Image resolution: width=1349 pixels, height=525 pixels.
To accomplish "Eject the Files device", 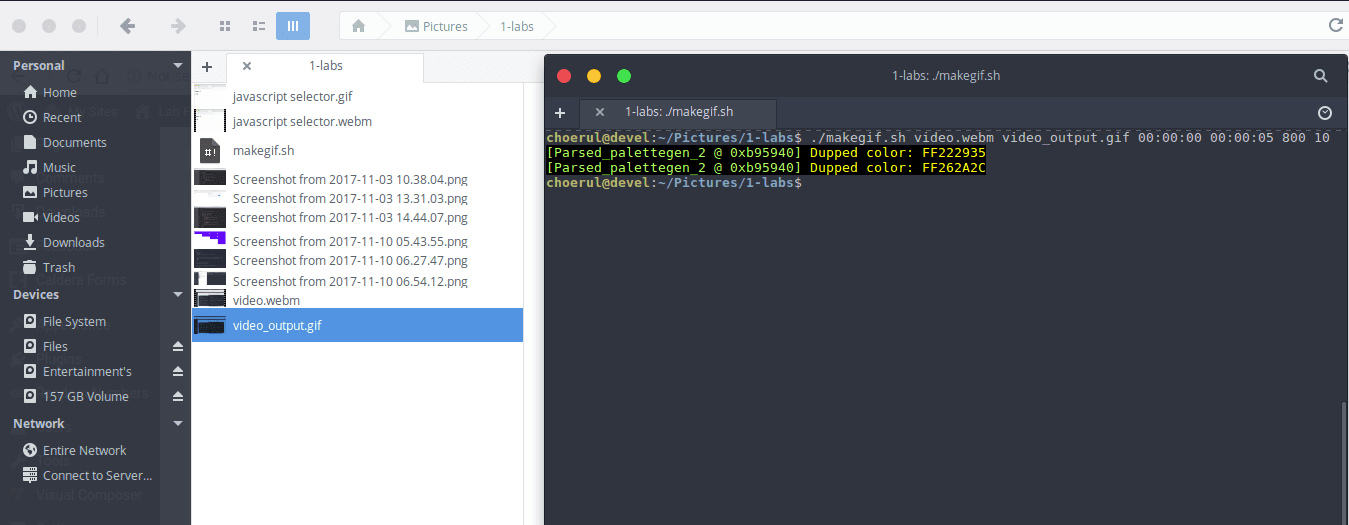I will click(178, 347).
